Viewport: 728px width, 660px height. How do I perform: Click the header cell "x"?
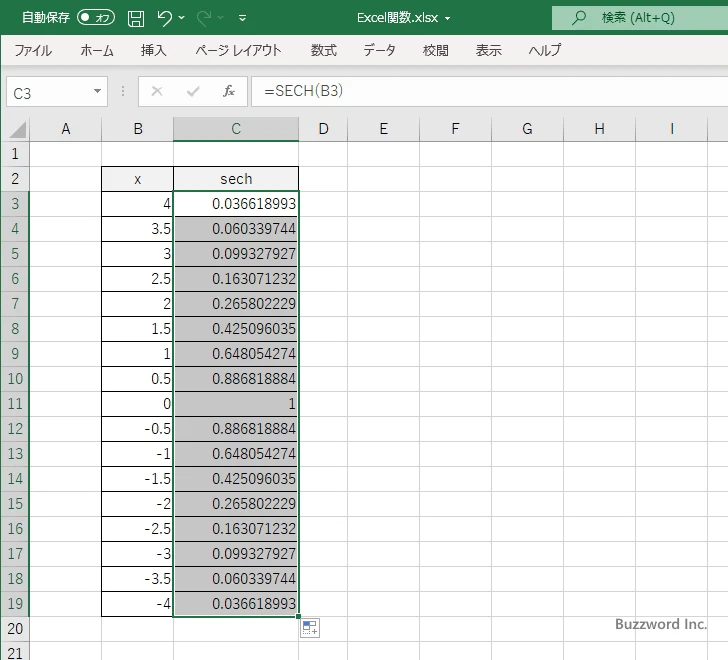(137, 179)
